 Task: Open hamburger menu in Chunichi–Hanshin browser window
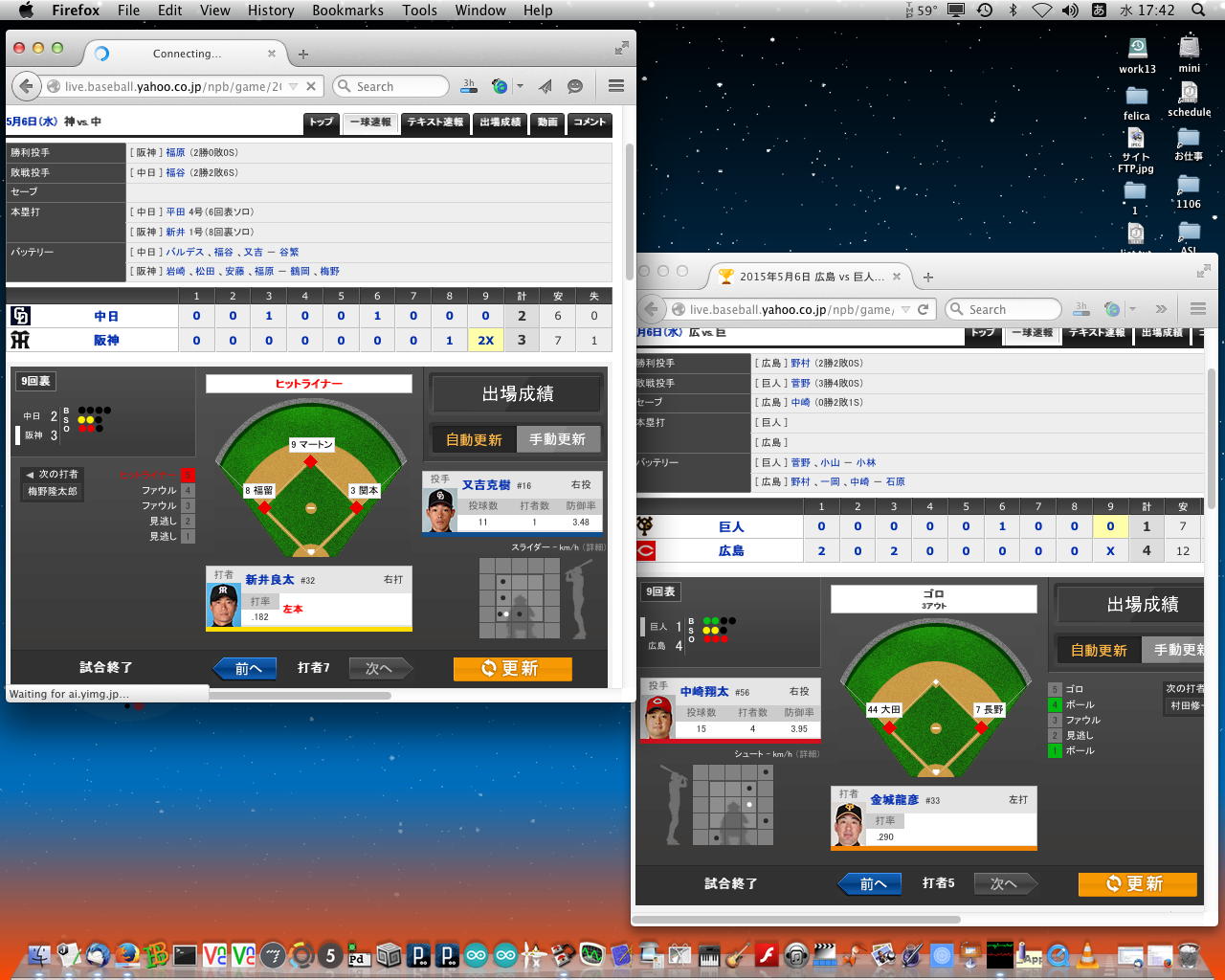coord(616,86)
